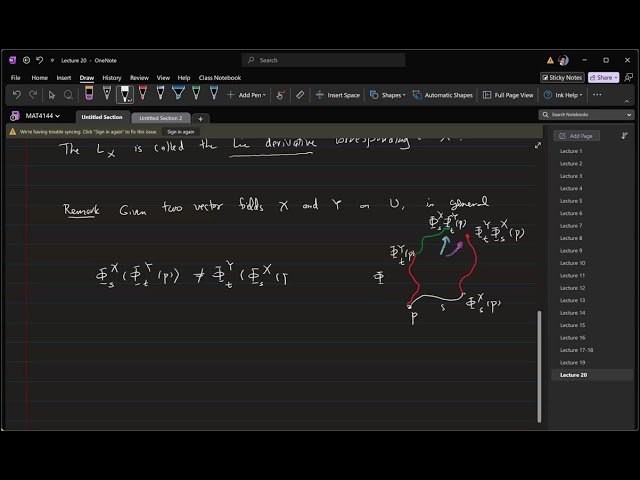Click Add Page button
Image resolution: width=640 pixels, height=480 pixels.
click(576, 136)
